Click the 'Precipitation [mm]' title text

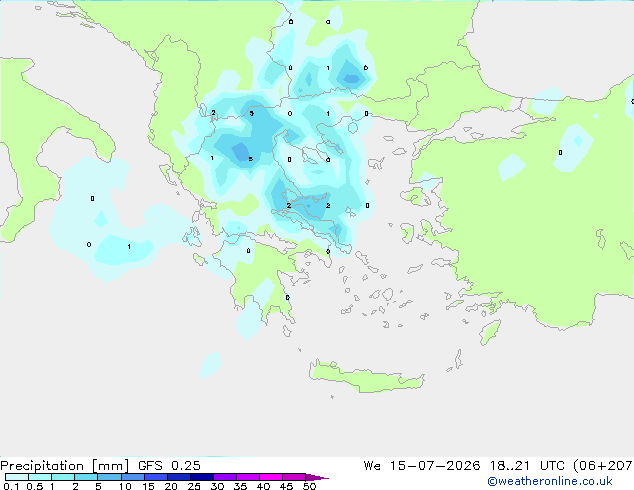(x=64, y=466)
